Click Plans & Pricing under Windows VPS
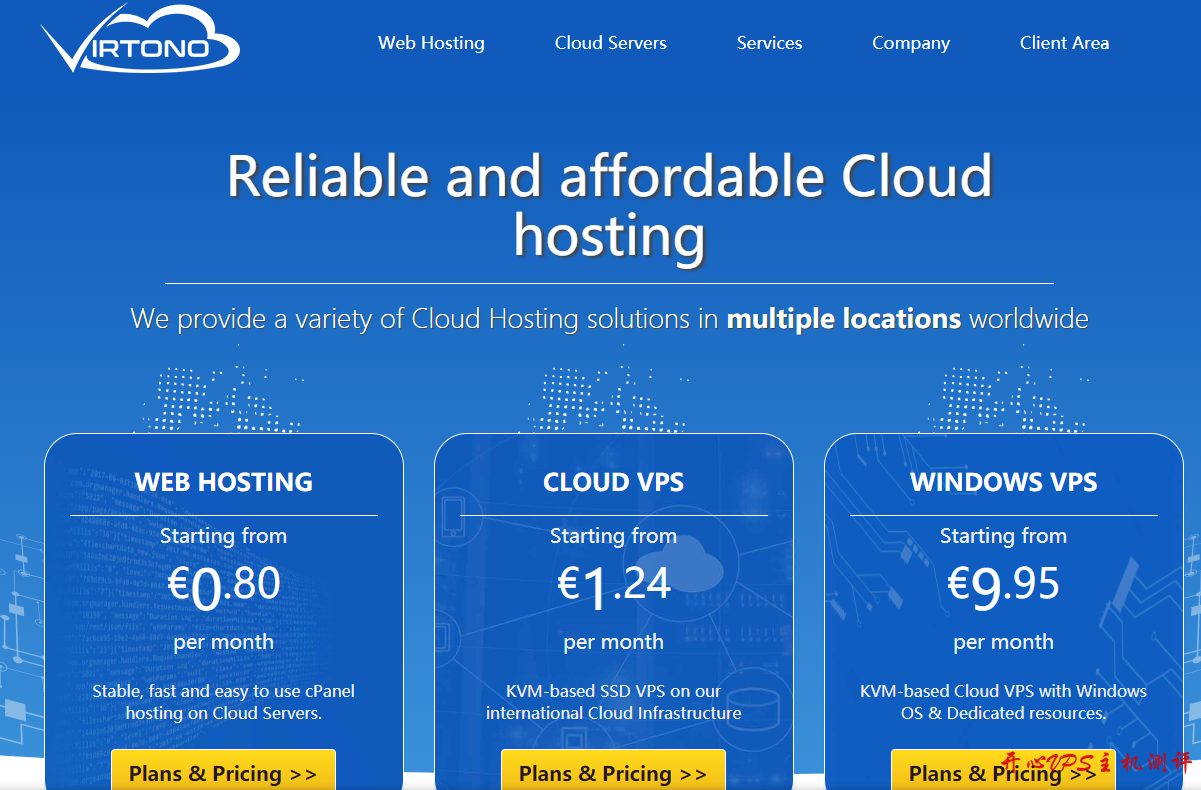This screenshot has height=790, width=1201. click(x=1003, y=770)
